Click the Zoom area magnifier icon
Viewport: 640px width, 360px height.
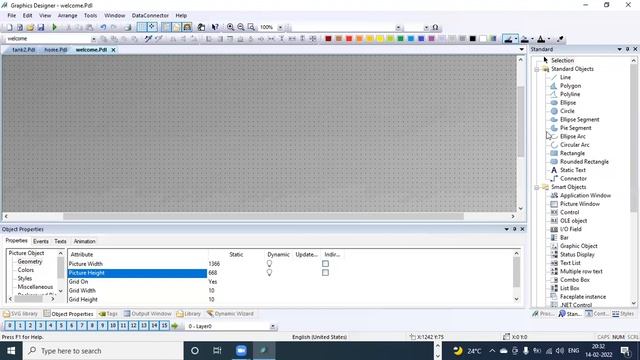(251, 27)
